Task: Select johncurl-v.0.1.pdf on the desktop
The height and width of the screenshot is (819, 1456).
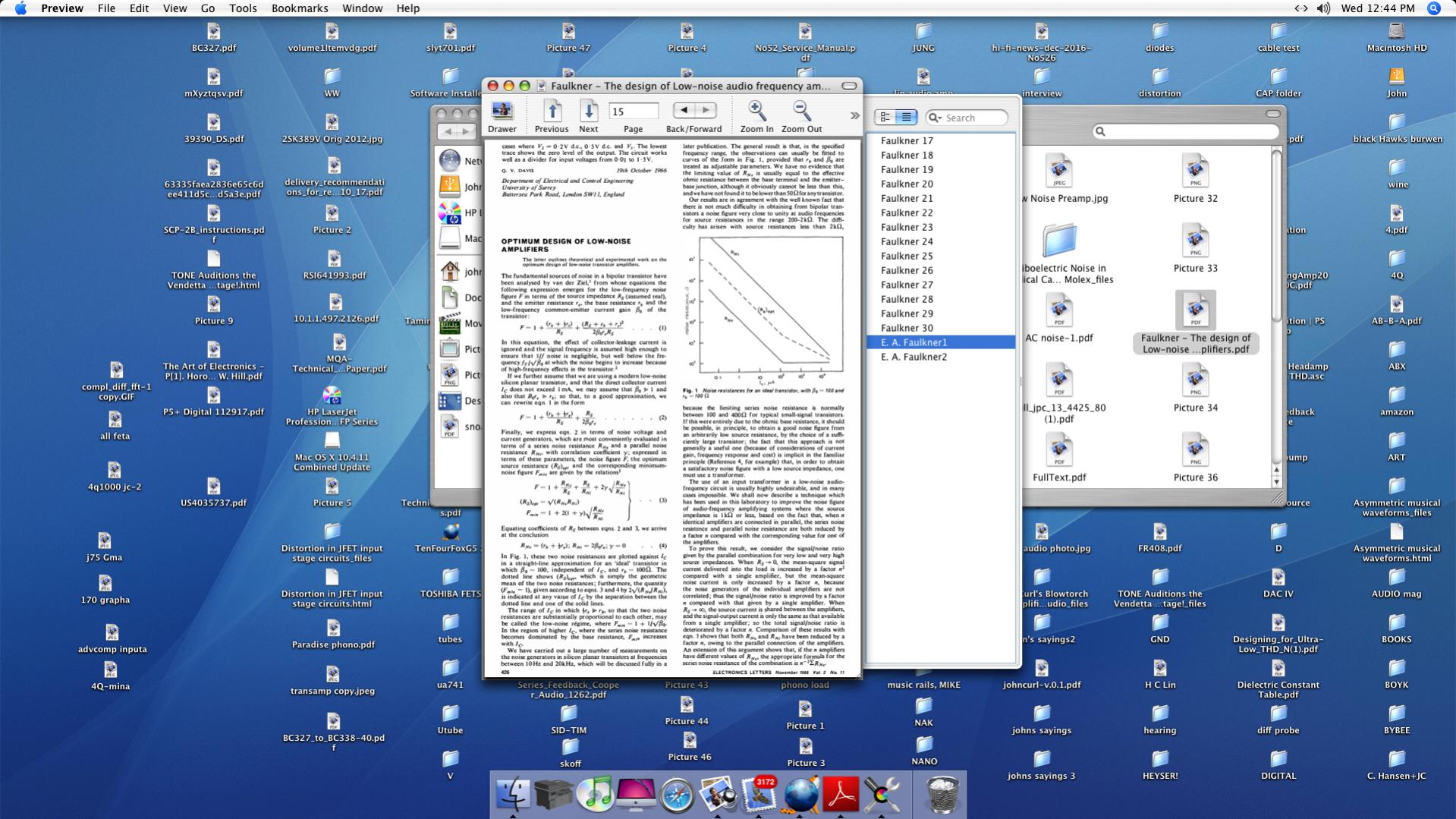Action: (1041, 674)
